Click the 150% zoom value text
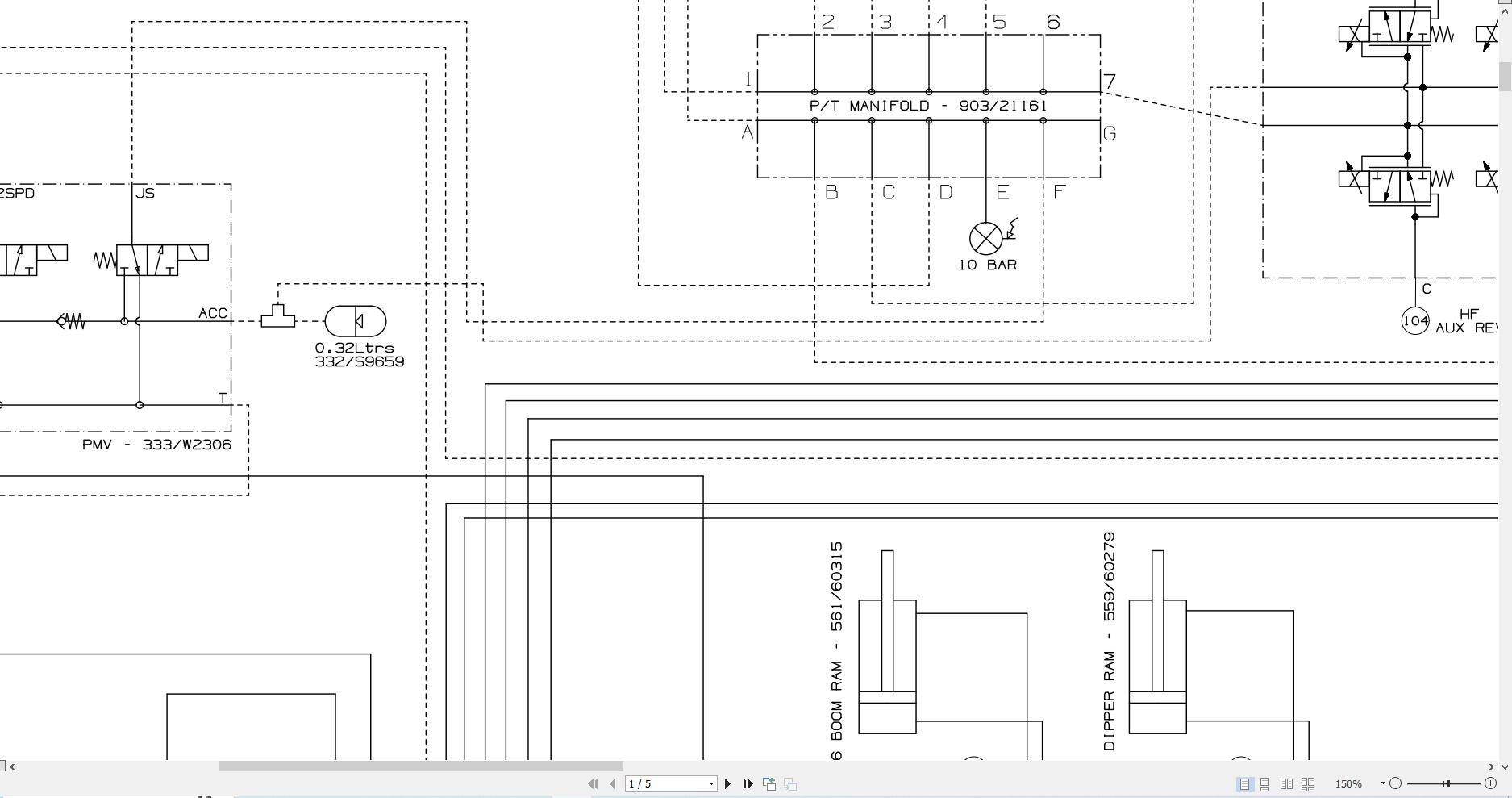This screenshot has width=1512, height=798. (x=1348, y=783)
